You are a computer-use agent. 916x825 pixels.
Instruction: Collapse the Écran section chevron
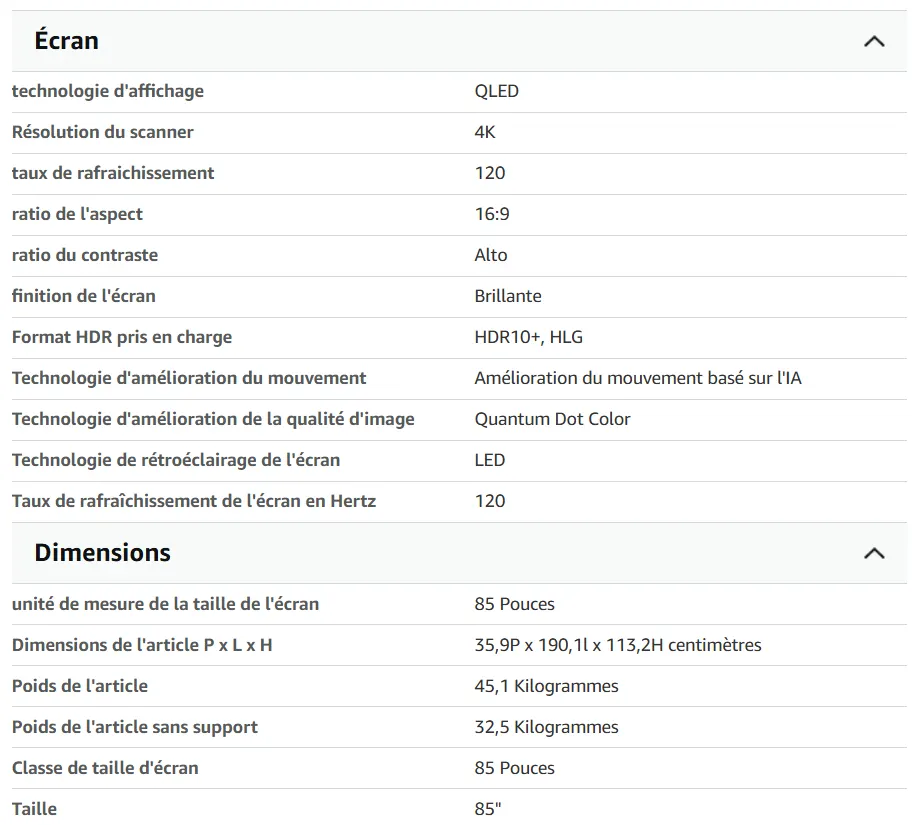coord(874,41)
